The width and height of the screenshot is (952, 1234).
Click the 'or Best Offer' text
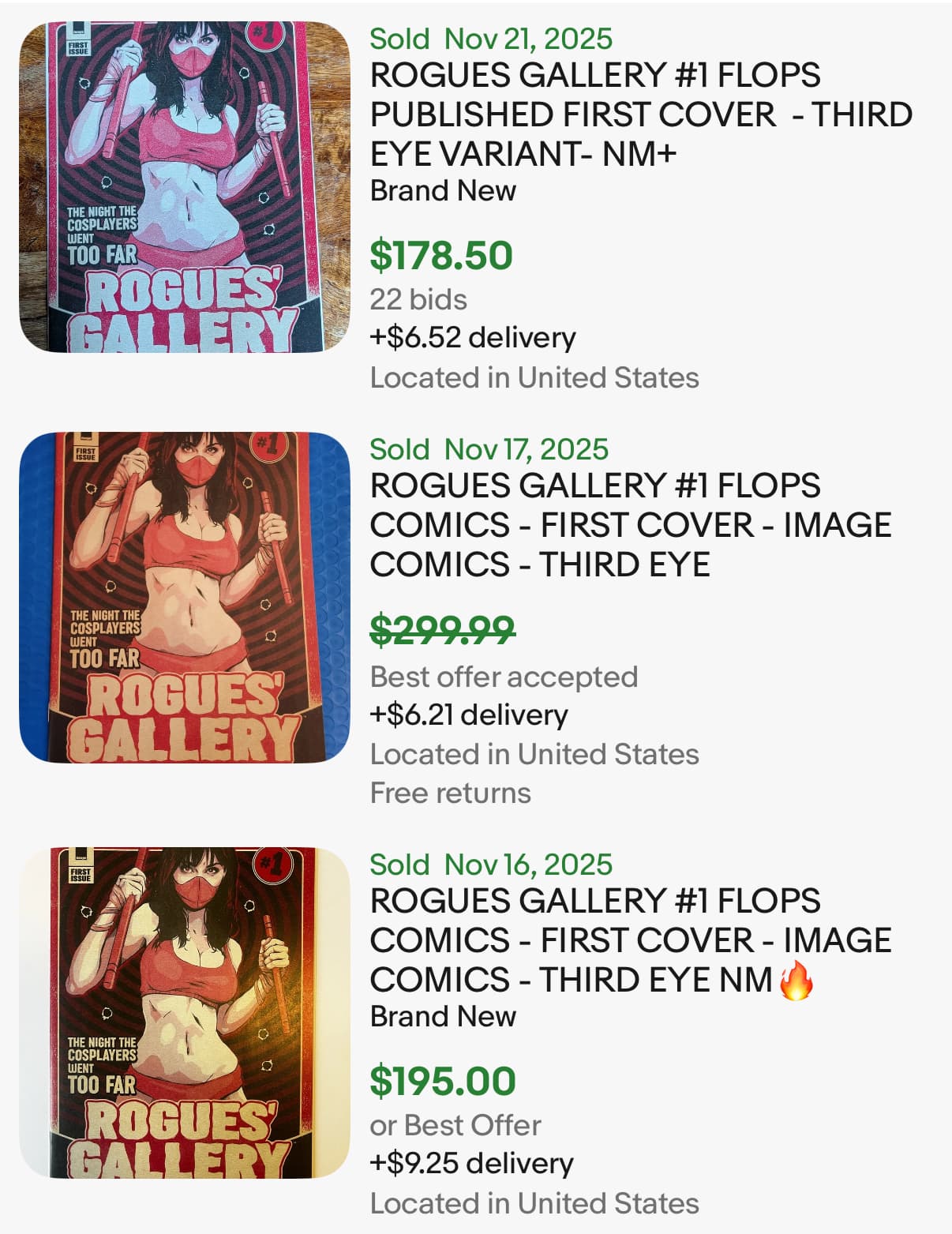pos(455,1125)
